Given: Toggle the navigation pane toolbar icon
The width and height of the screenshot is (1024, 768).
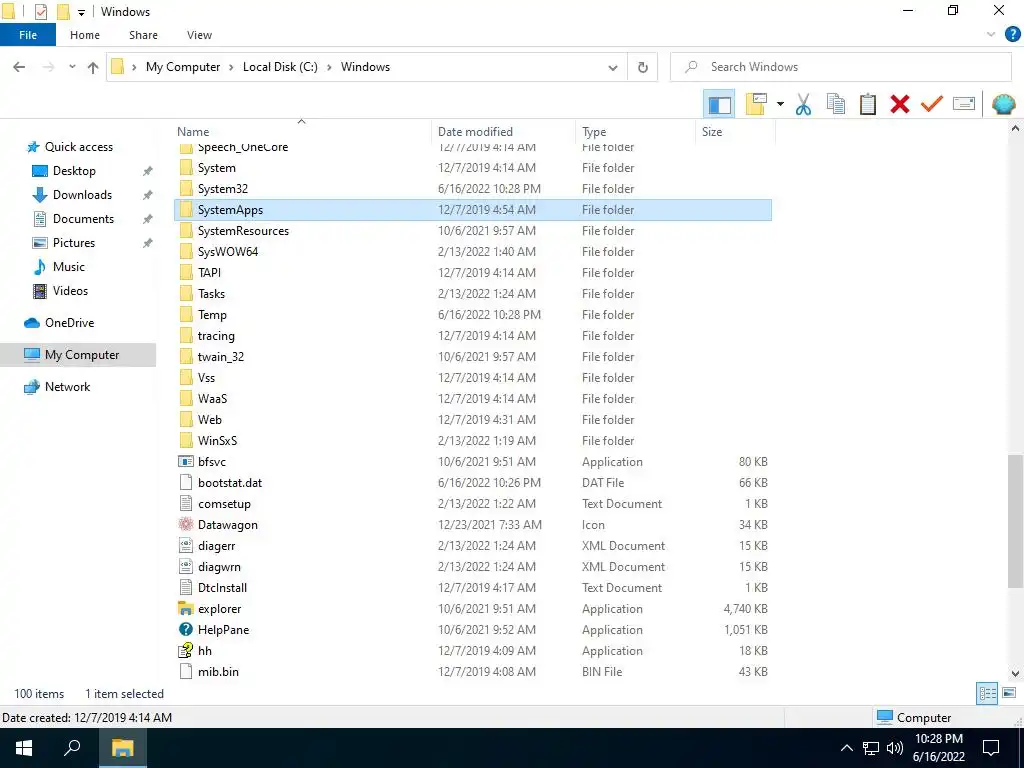Looking at the screenshot, I should pyautogui.click(x=719, y=104).
